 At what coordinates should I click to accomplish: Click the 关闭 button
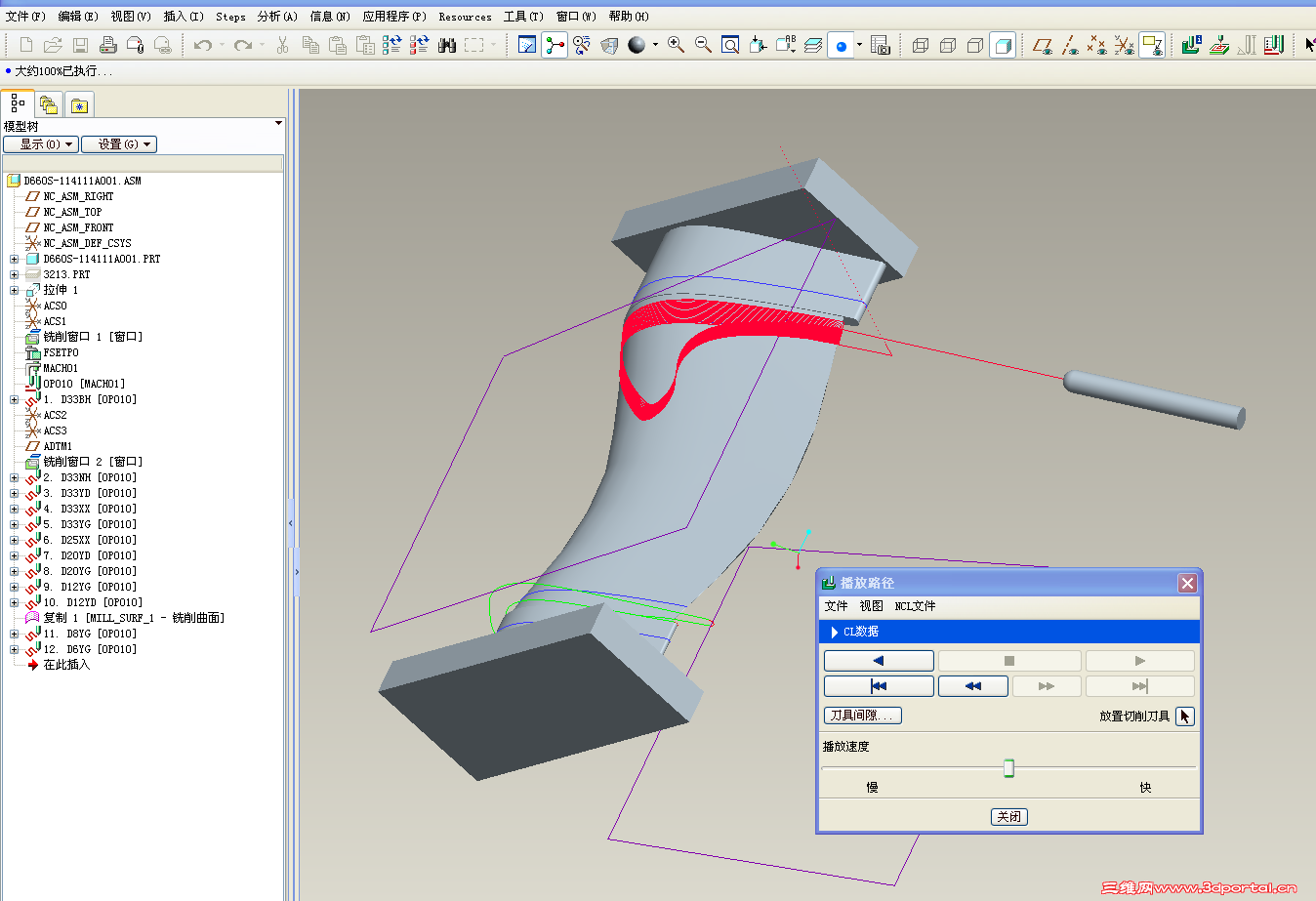(x=1009, y=817)
